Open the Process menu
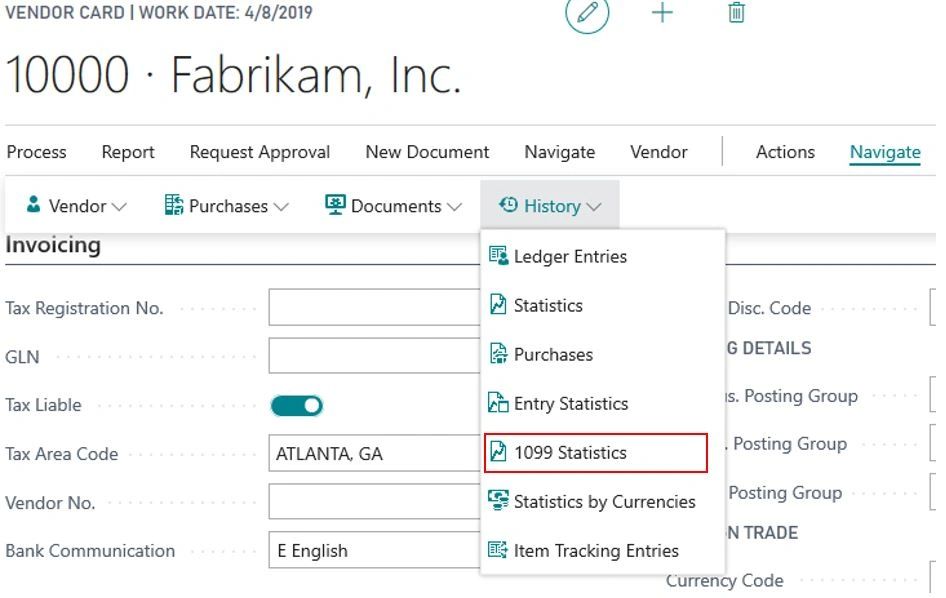Screen dimensions: 946x598 (36, 152)
